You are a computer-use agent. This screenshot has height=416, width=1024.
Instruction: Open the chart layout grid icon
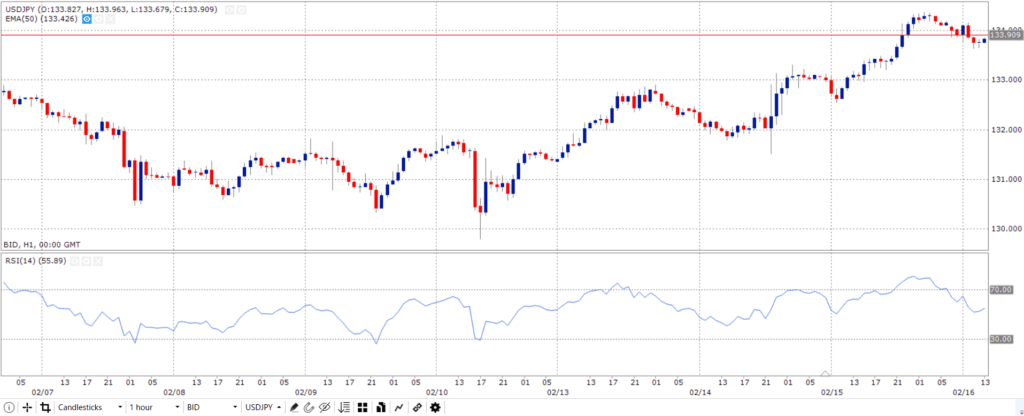[x=362, y=408]
